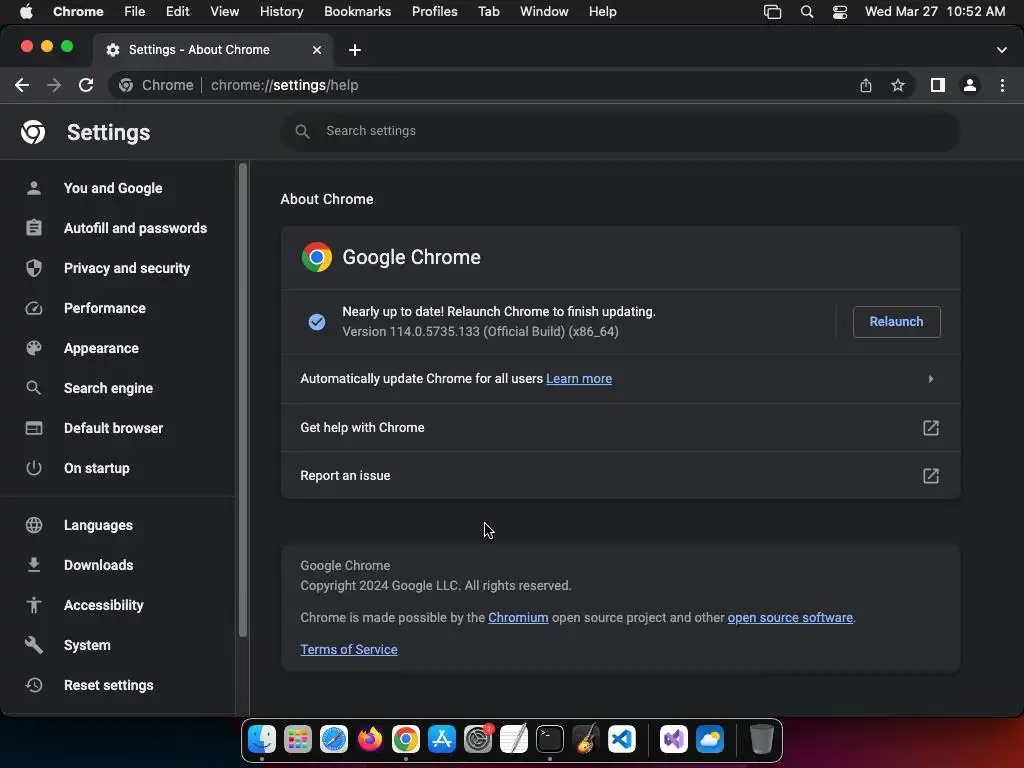1024x768 pixels.
Task: Click the share page icon
Action: [865, 85]
